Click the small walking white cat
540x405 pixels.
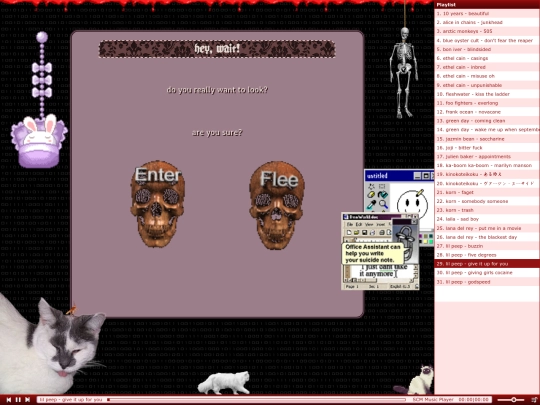[x=225, y=383]
